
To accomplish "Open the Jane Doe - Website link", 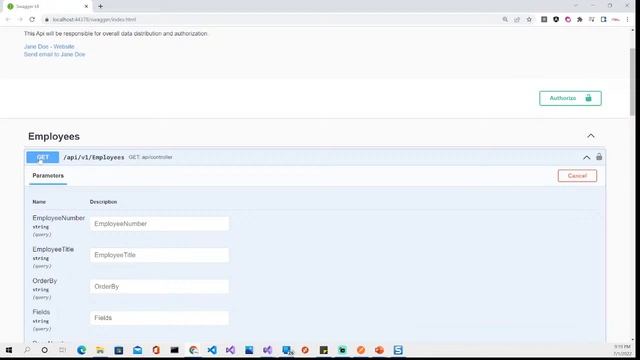I will (49, 47).
